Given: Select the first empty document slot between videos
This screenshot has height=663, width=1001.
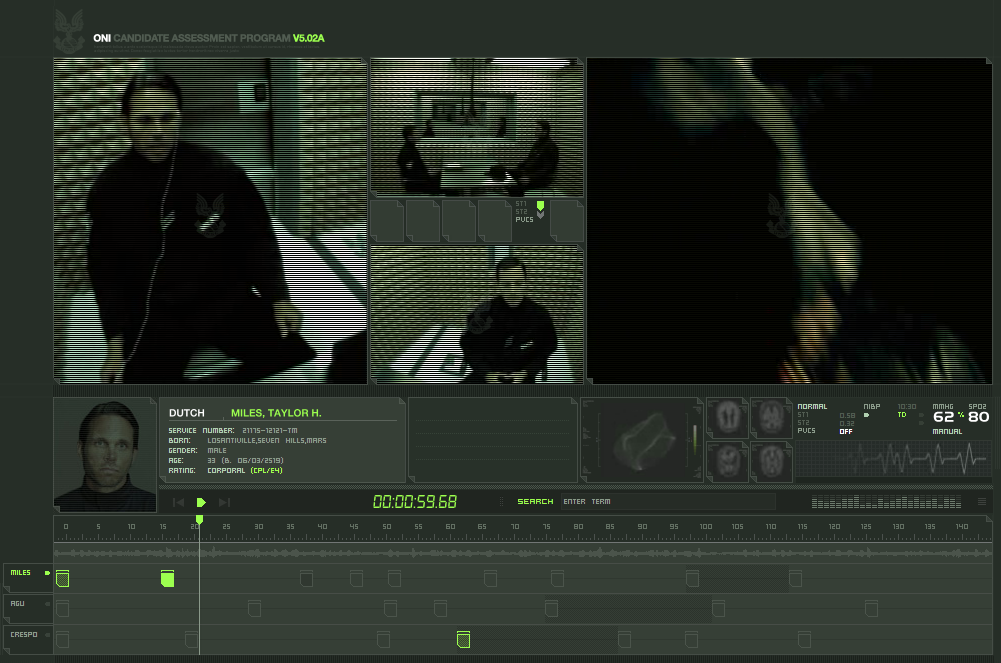Looking at the screenshot, I should [x=388, y=221].
